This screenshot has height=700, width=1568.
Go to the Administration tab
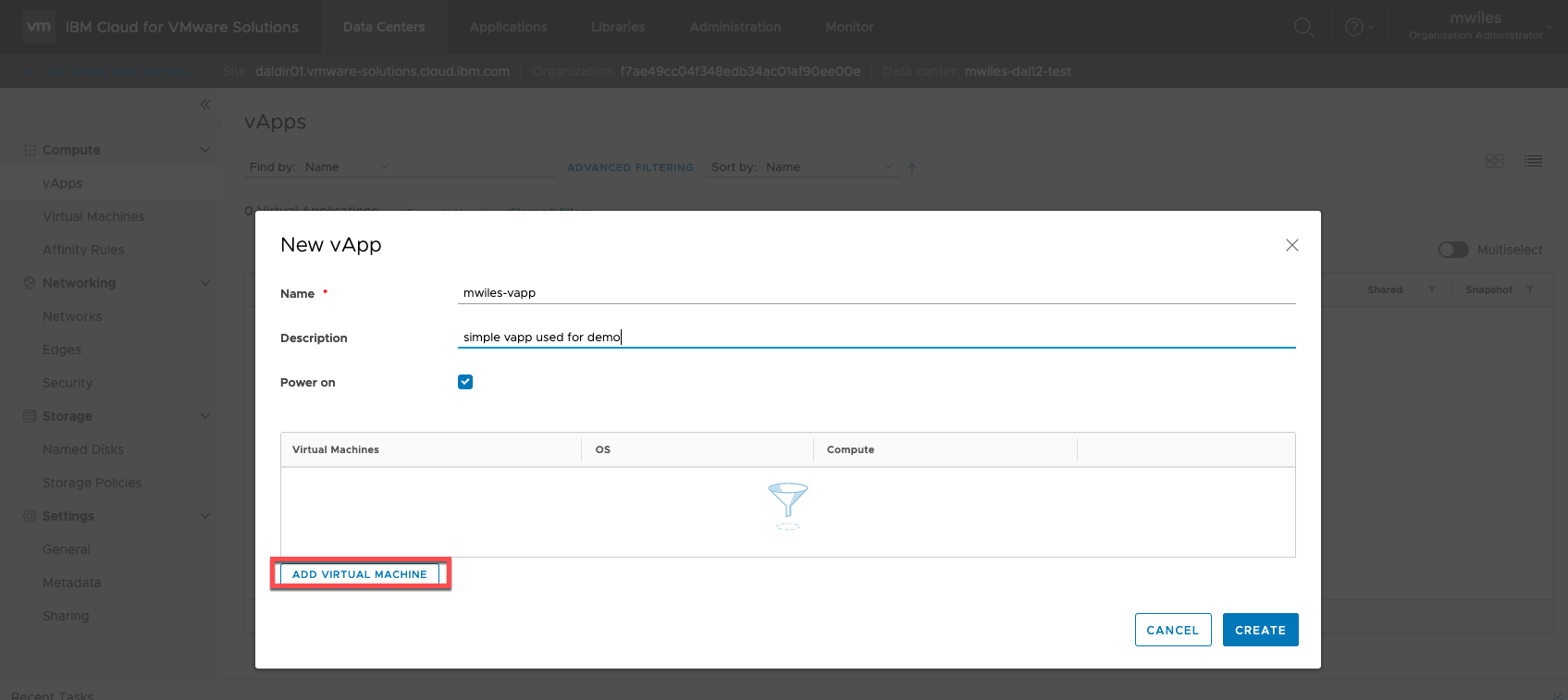[x=735, y=27]
